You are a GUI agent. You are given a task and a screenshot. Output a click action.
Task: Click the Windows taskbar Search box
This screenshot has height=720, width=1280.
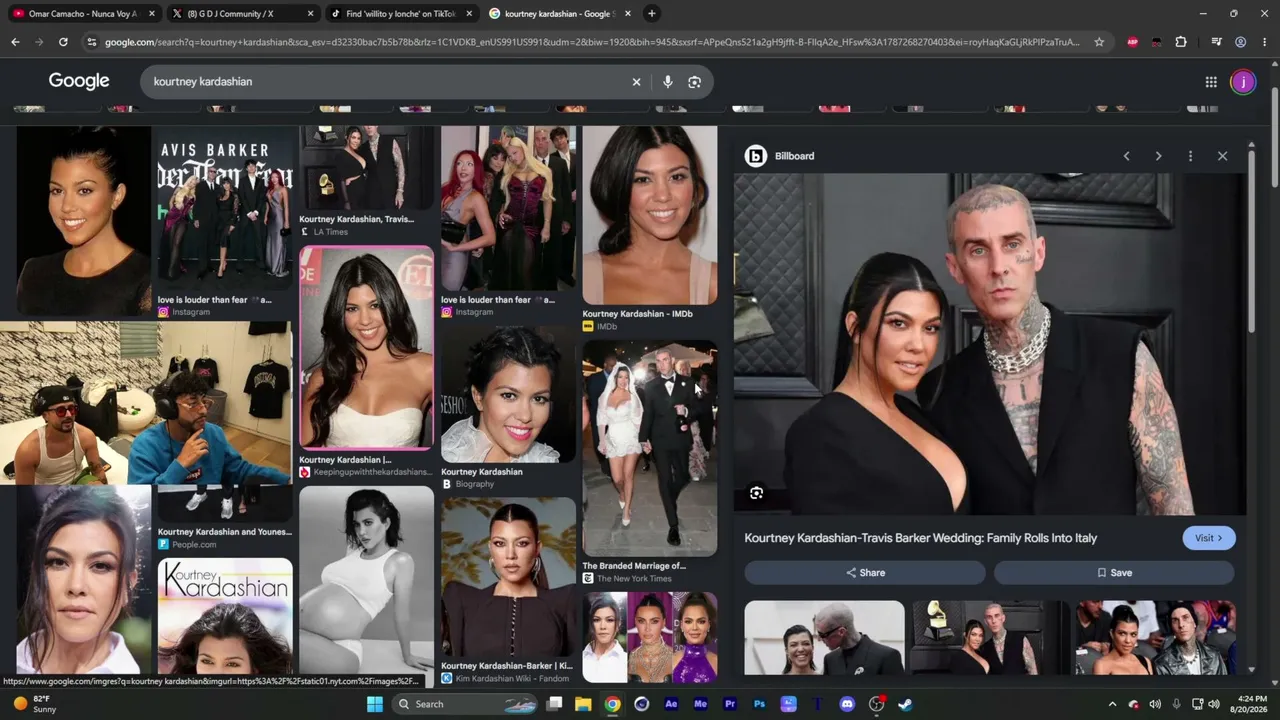[x=465, y=704]
